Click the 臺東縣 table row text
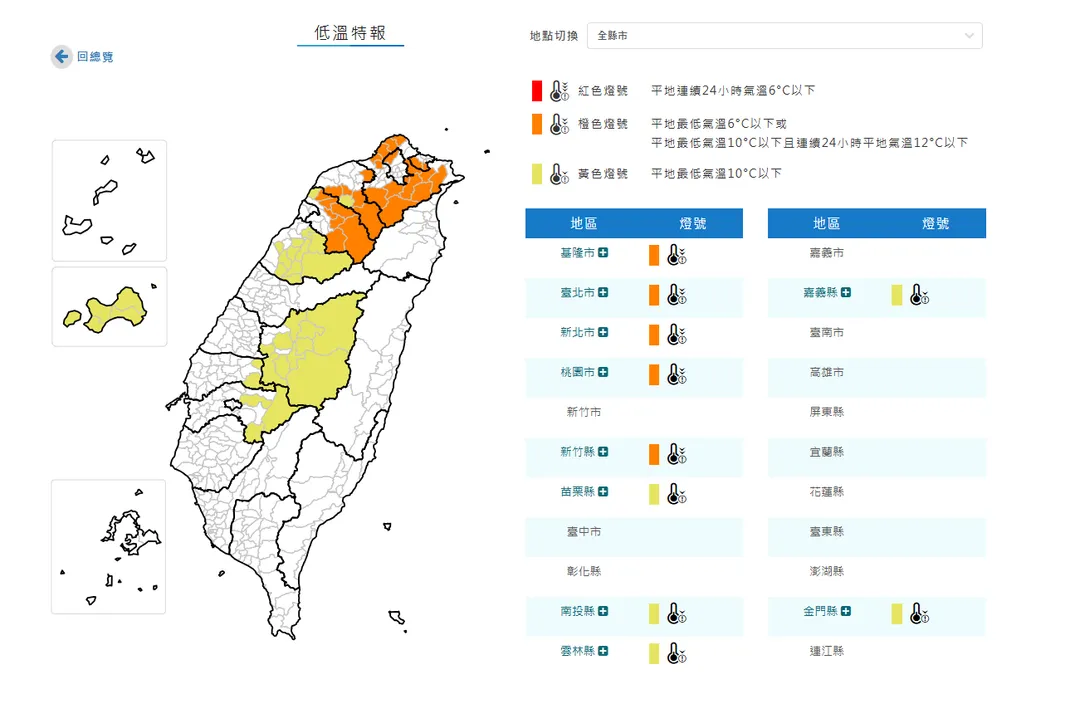This screenshot has width=1080, height=704. (x=826, y=532)
